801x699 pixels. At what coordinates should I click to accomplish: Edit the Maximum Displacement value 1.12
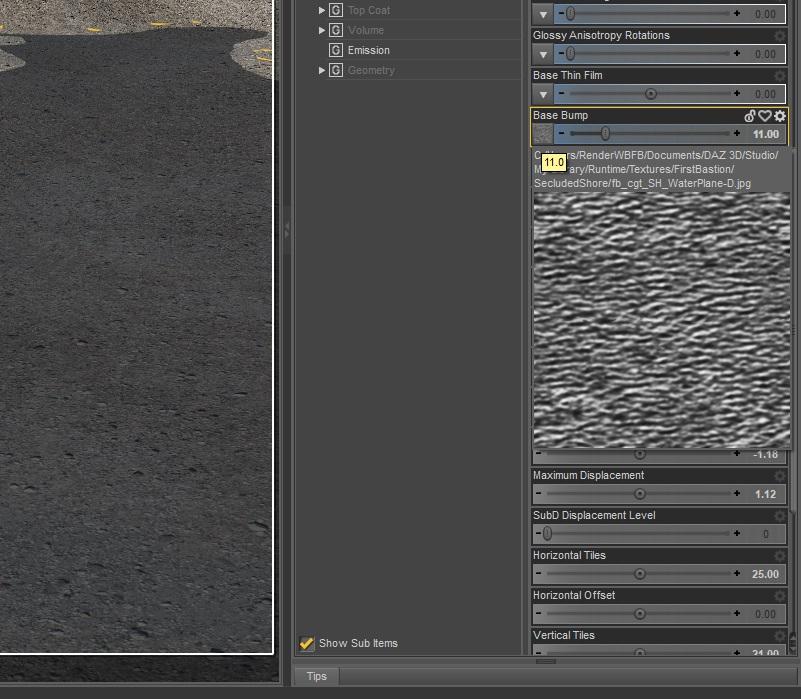[765, 494]
